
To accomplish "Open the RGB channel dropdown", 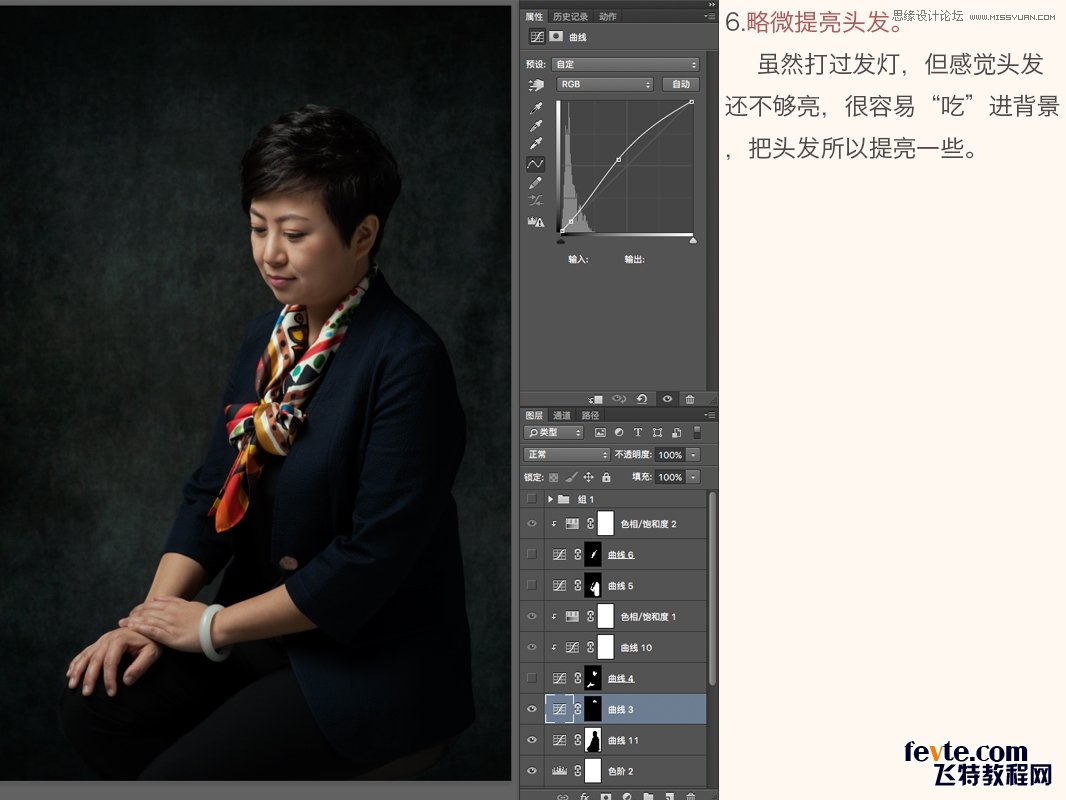I will 604,84.
